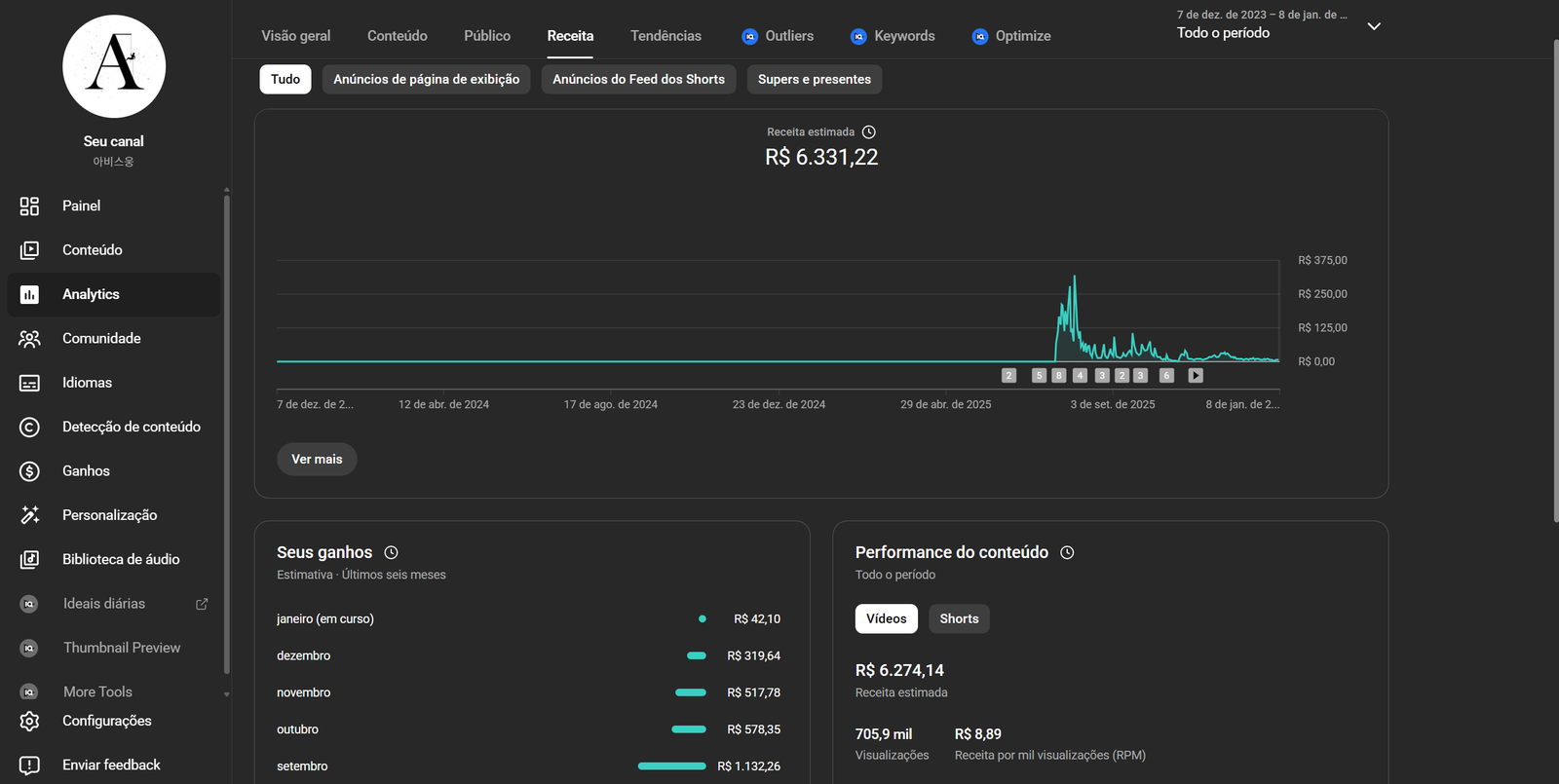This screenshot has height=784, width=1559.
Task: Click the Painel dashboard icon
Action: point(29,205)
